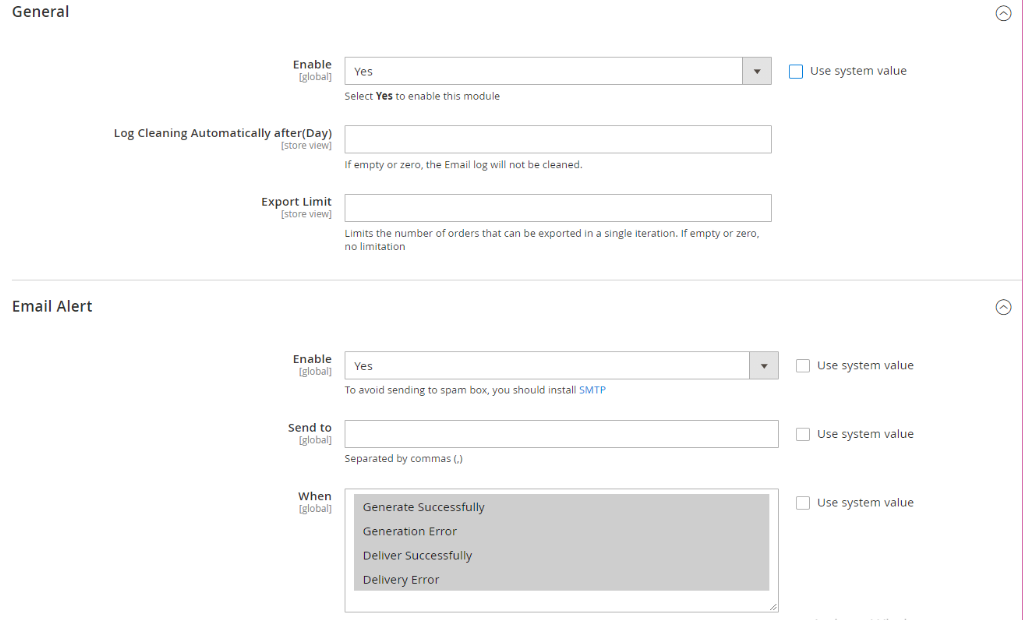This screenshot has width=1023, height=620.
Task: Collapse the General section using circle chevron icon
Action: [1003, 13]
